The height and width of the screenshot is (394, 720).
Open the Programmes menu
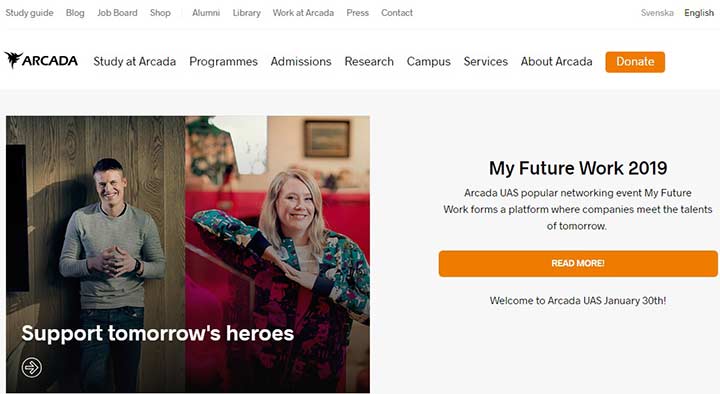pos(223,62)
